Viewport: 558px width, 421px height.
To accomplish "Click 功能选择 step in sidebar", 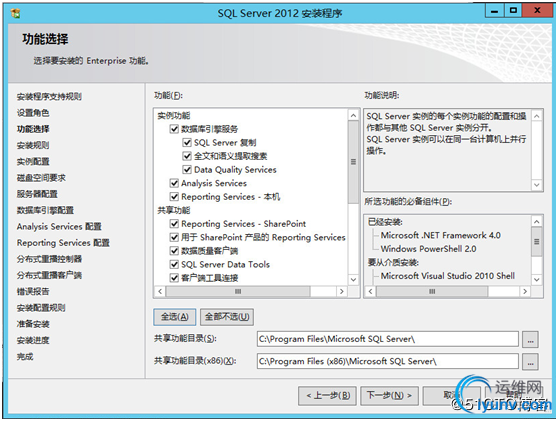I will [x=33, y=129].
